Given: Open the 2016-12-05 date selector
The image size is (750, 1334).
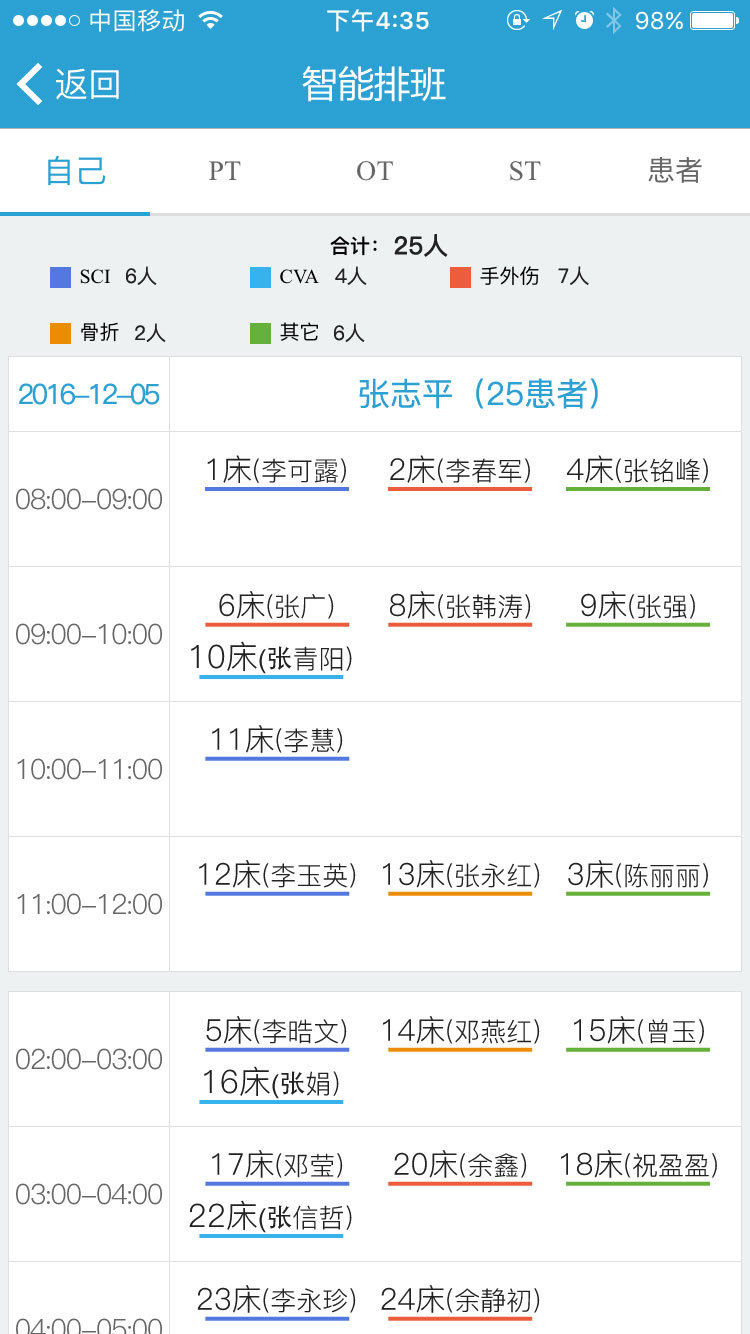Looking at the screenshot, I should (89, 394).
